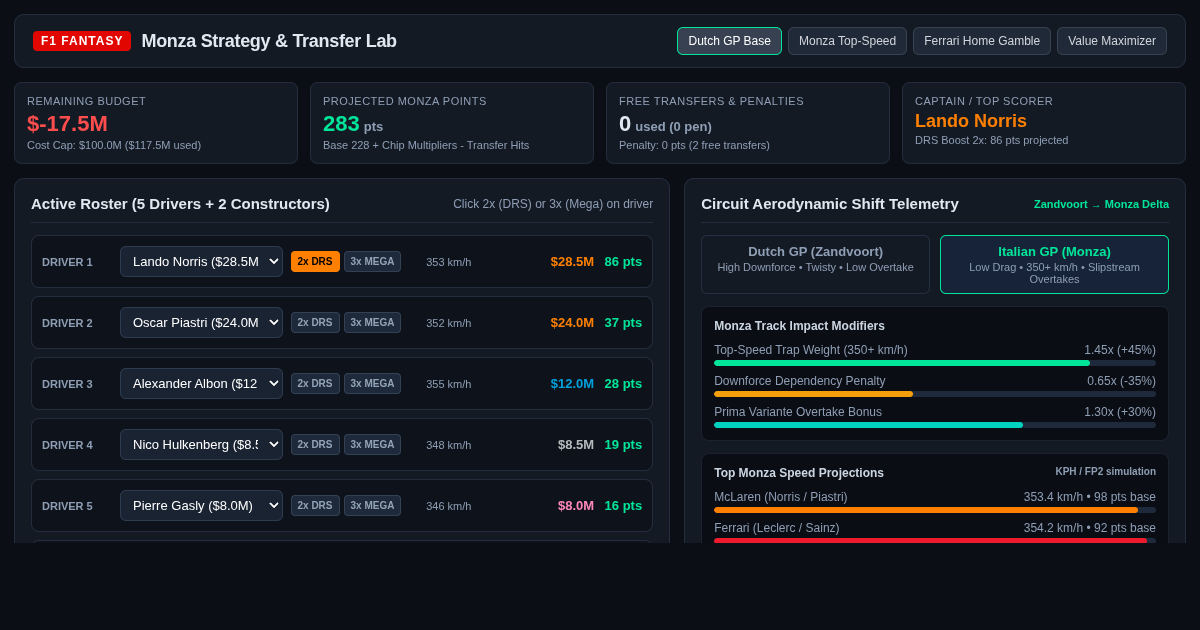This screenshot has width=1200, height=630.
Task: Click the F1 FANTASY logo badge
Action: 82,41
